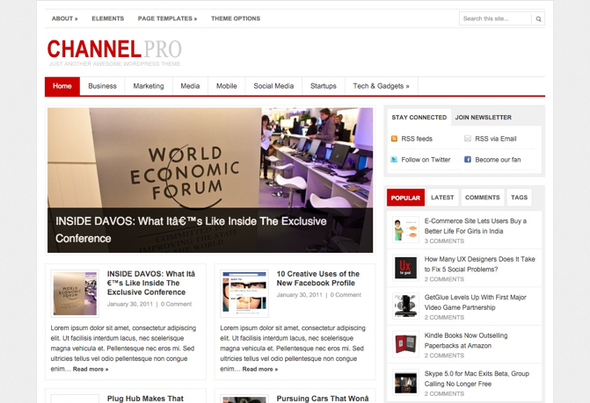Open the Media category

(190, 86)
